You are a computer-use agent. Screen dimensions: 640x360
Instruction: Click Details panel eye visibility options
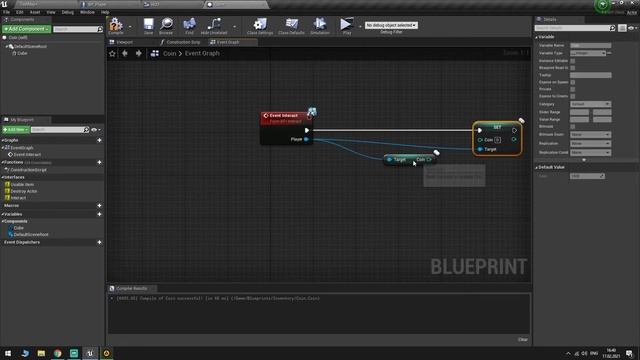(633, 28)
